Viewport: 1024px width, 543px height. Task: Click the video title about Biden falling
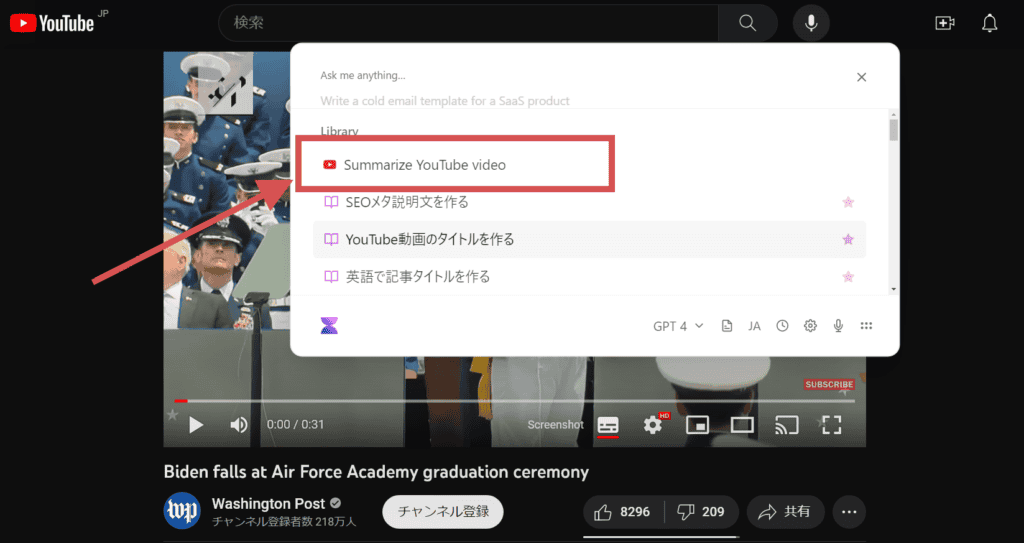[376, 472]
